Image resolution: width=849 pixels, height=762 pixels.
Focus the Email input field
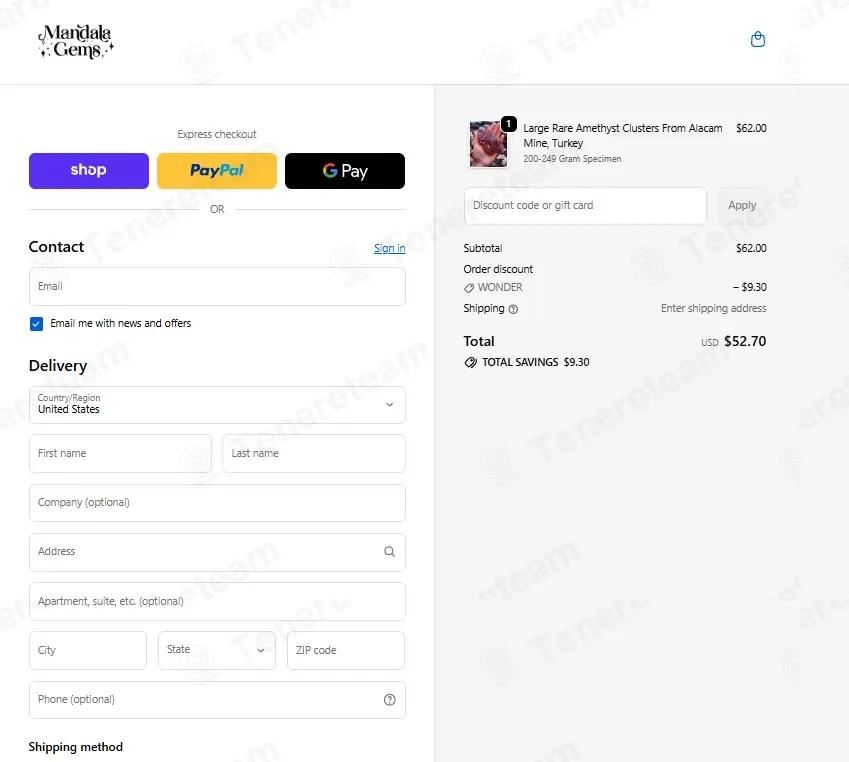click(217, 286)
